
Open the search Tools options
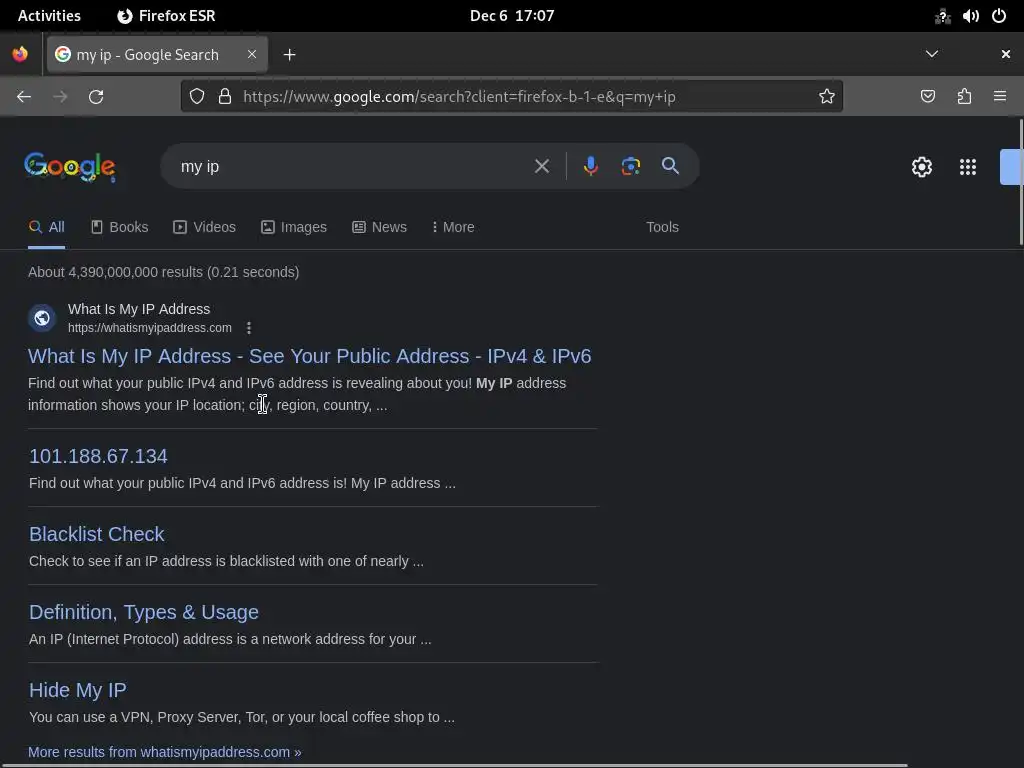click(x=662, y=227)
